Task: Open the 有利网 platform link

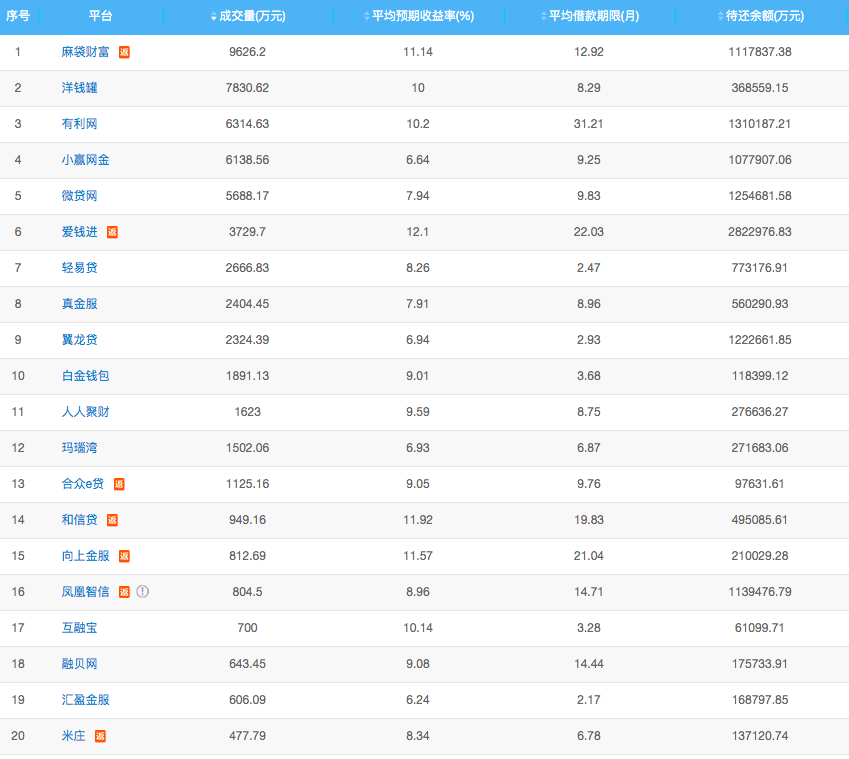Action: pos(80,124)
